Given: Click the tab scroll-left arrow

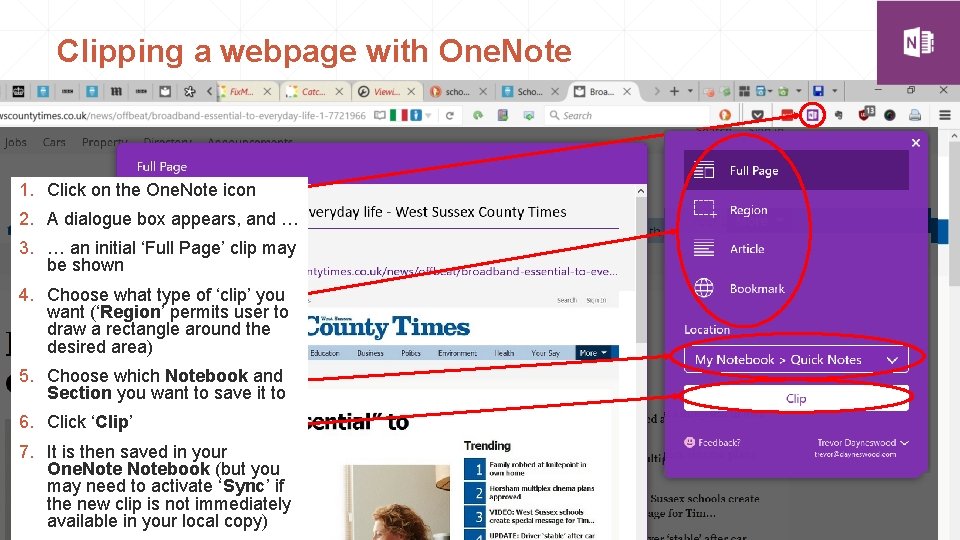Looking at the screenshot, I should pyautogui.click(x=209, y=91).
